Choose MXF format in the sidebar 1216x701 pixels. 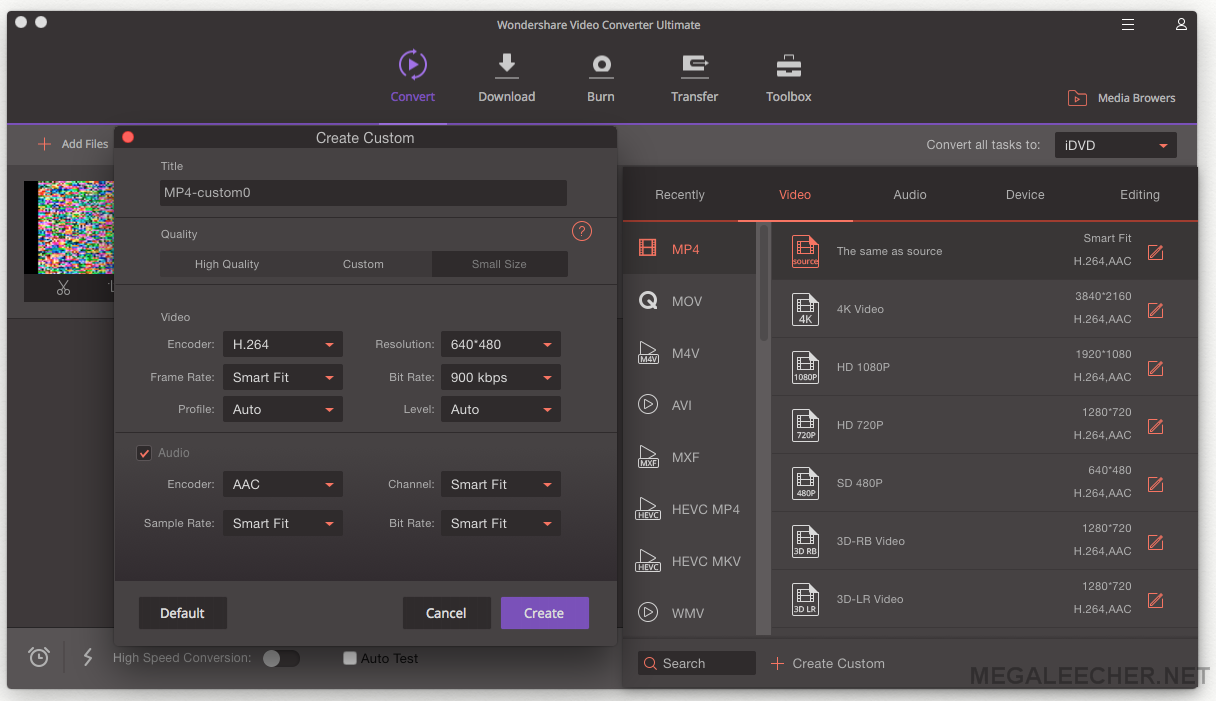(690, 457)
